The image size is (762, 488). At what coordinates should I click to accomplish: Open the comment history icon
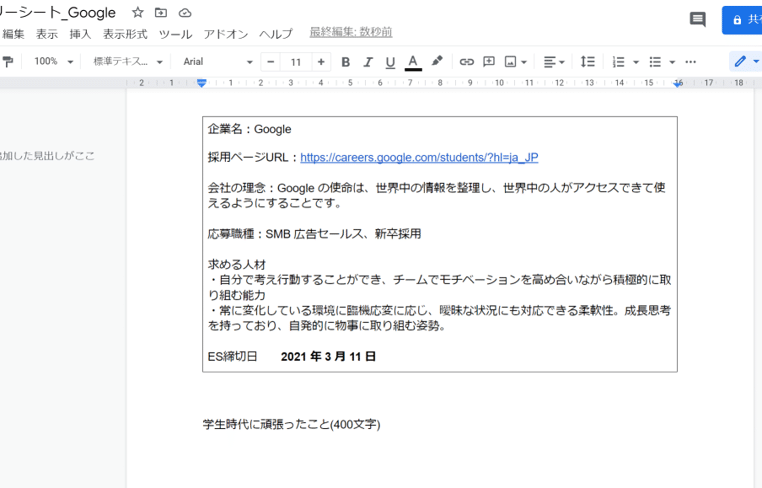click(698, 20)
